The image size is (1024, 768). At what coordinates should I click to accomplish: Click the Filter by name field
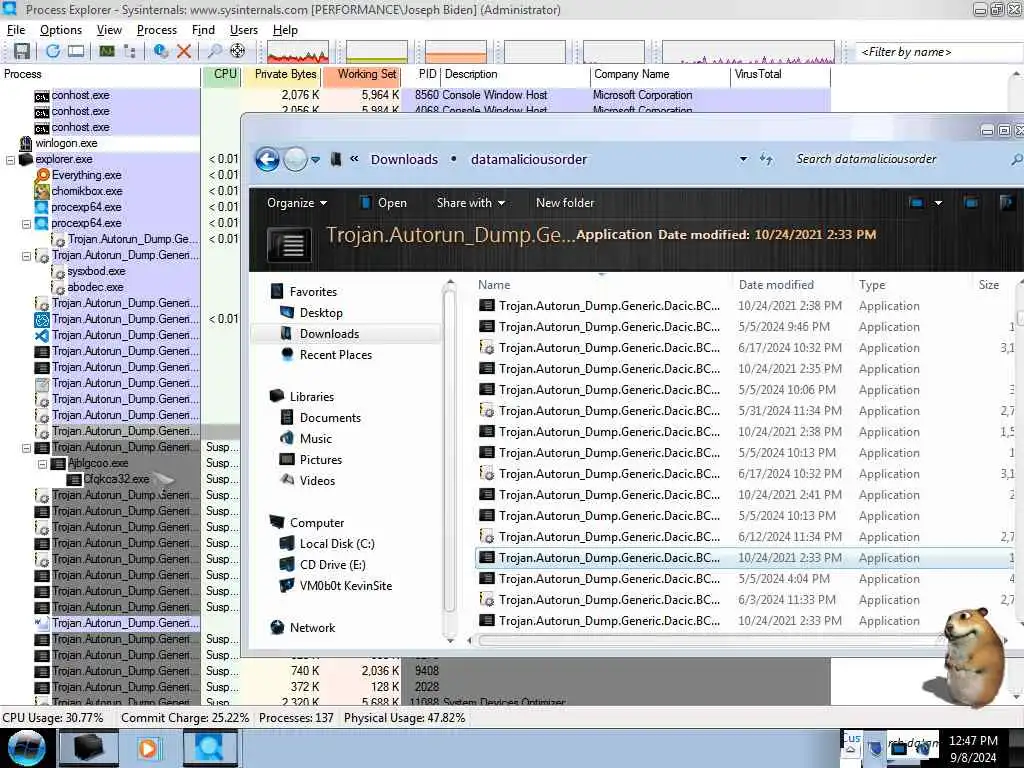pyautogui.click(x=938, y=52)
